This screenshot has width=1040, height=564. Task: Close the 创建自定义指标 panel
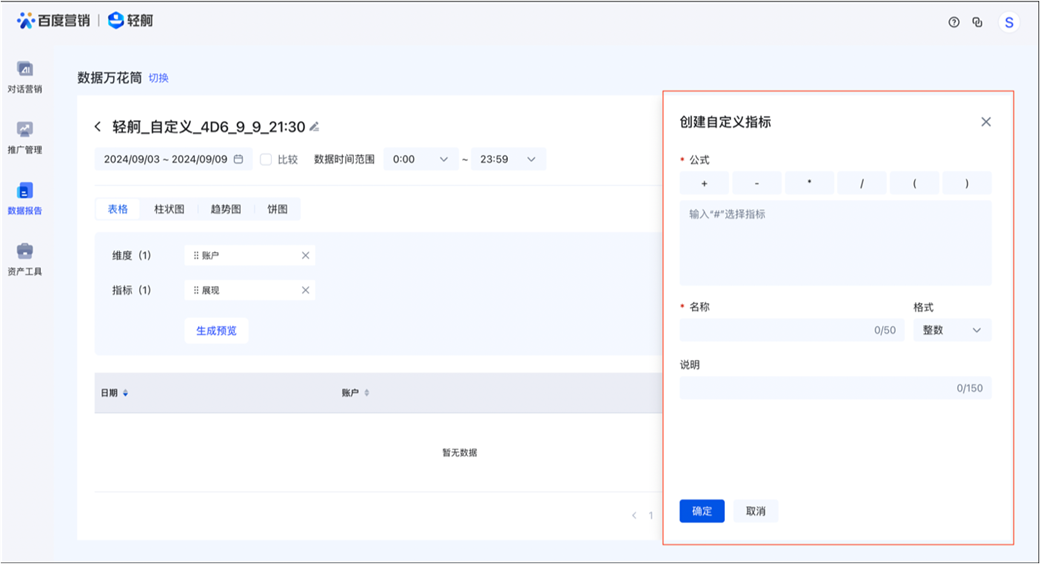[x=985, y=122]
